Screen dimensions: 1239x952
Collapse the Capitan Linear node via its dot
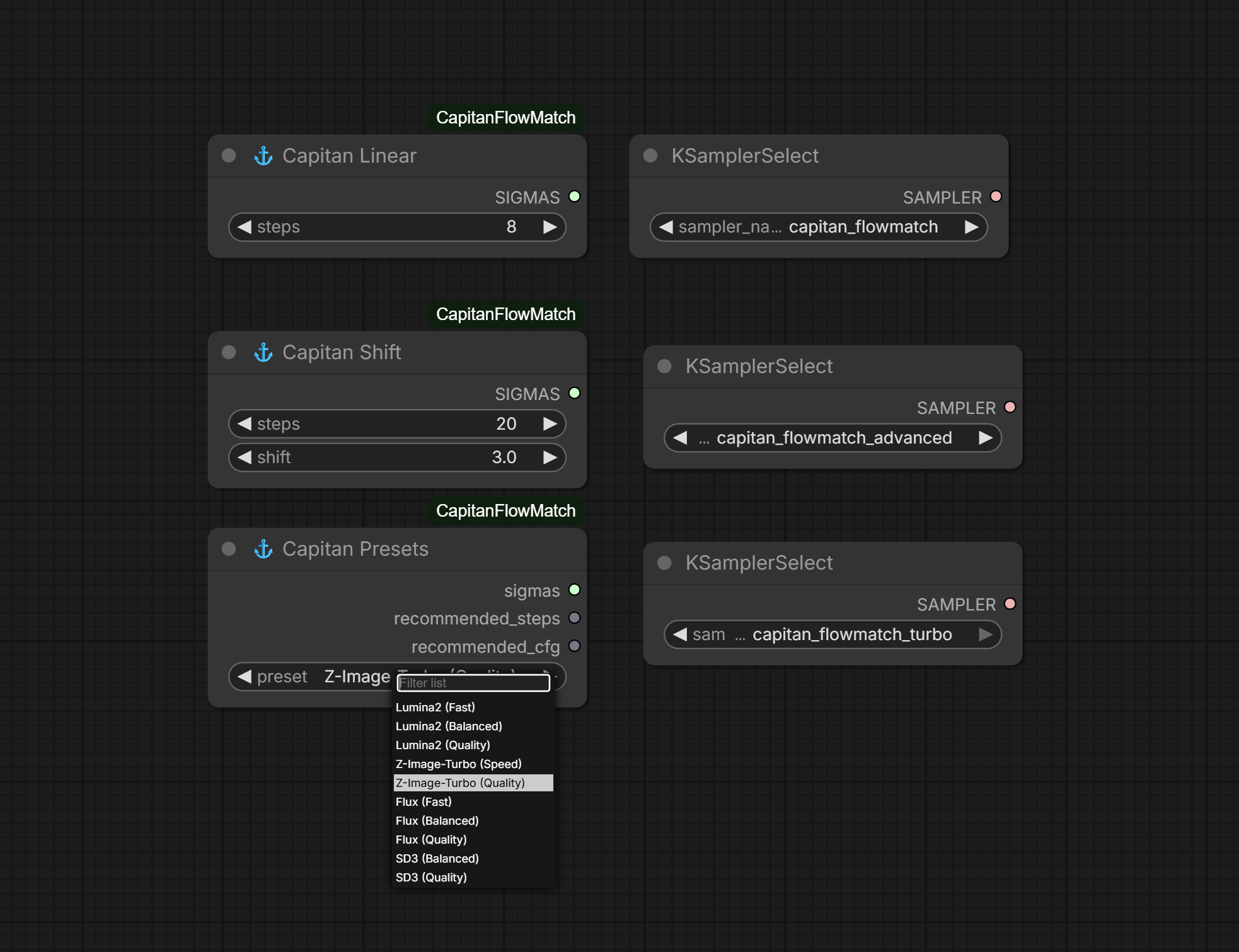(229, 156)
